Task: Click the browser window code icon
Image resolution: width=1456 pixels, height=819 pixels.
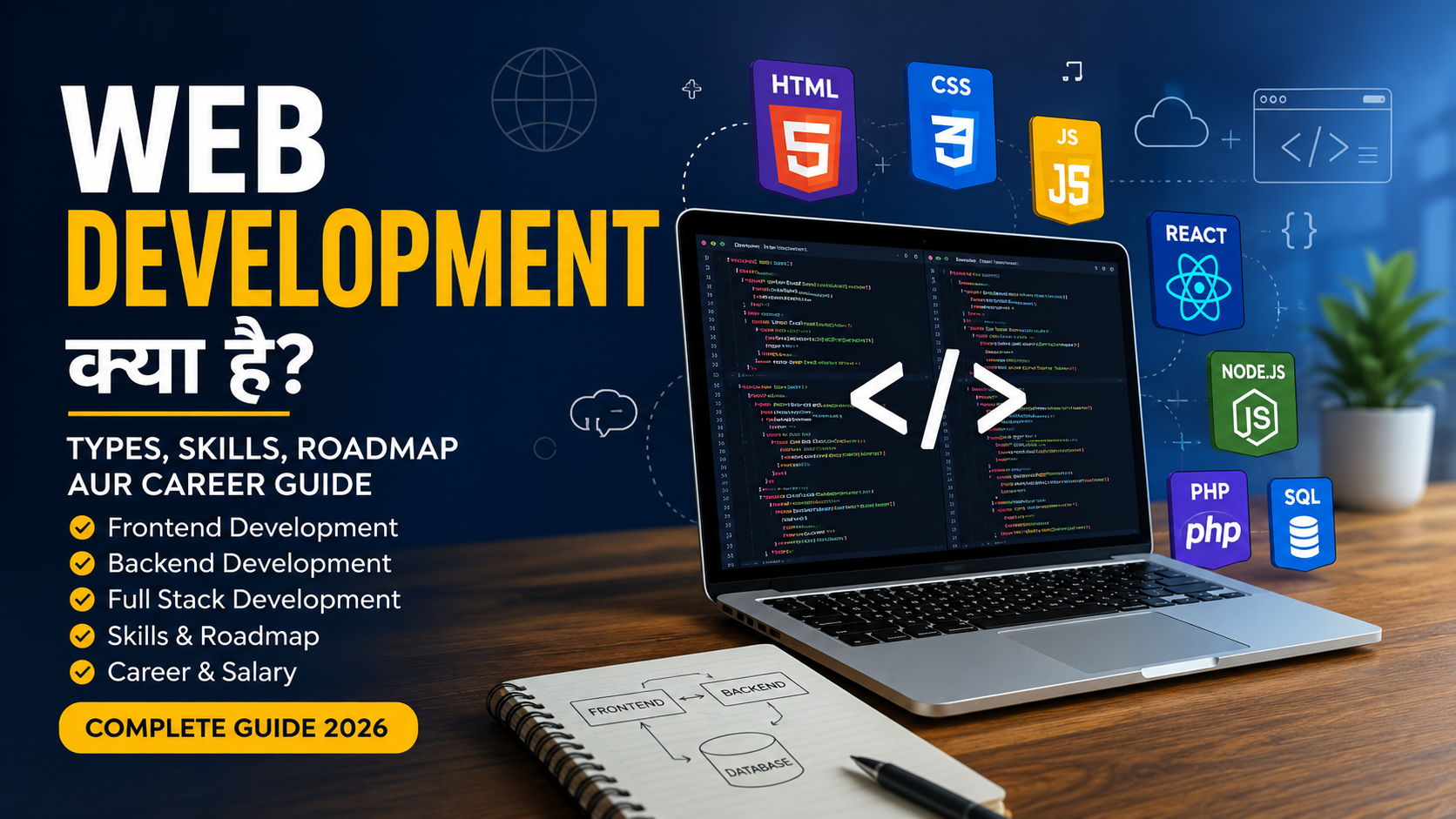Action: click(1322, 136)
